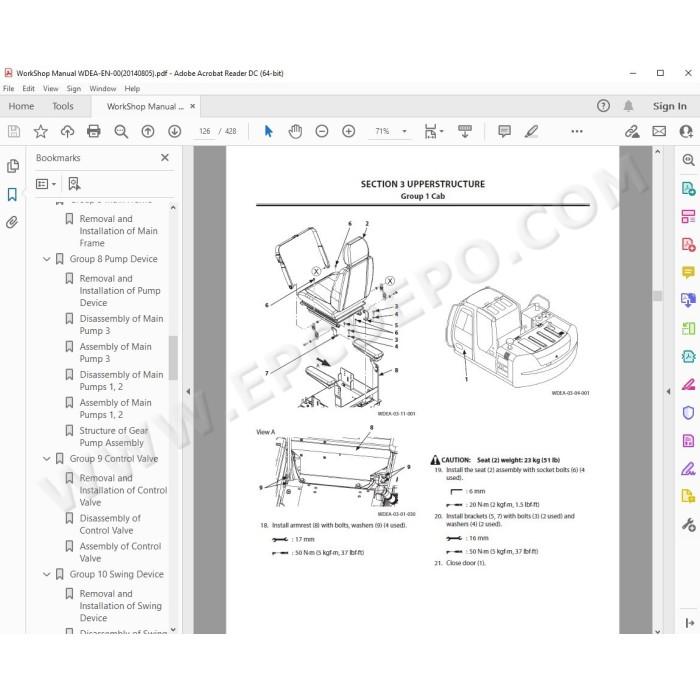Open the Export PDF tool
The image size is (700, 700).
(x=688, y=188)
